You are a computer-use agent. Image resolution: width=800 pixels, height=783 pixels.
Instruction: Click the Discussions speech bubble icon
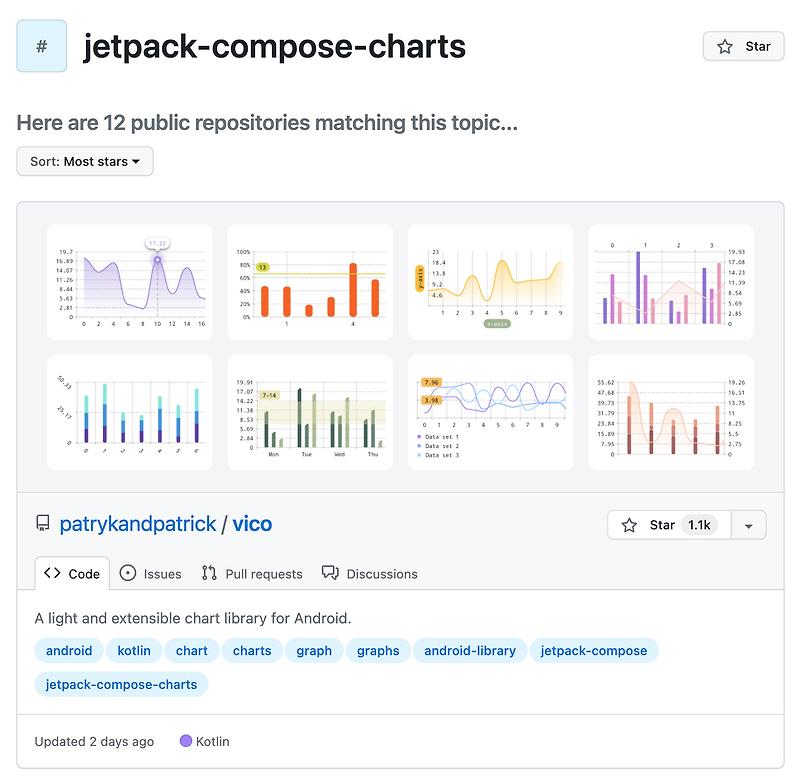(330, 573)
